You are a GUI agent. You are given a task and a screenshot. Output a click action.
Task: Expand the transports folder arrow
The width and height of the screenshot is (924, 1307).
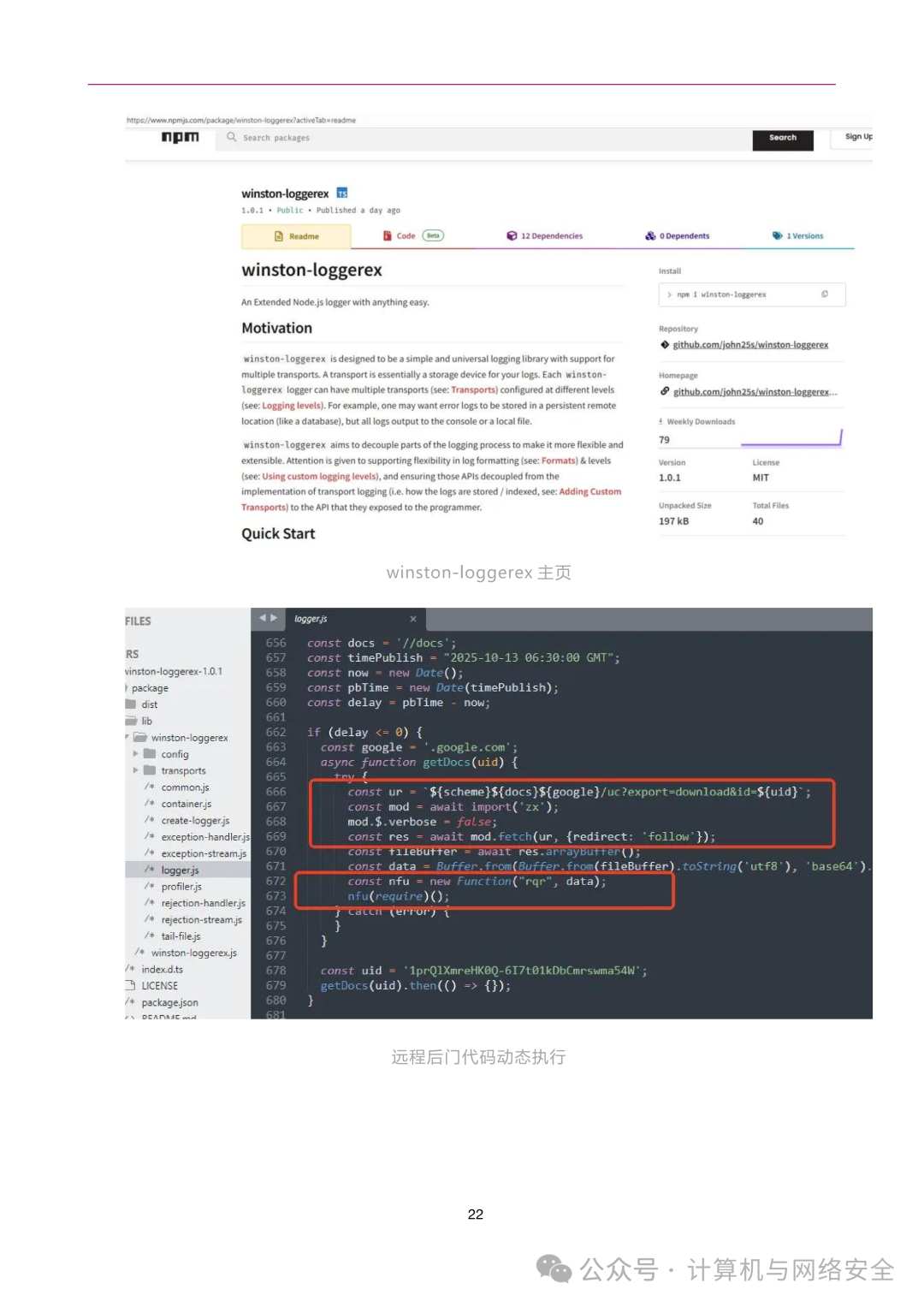point(135,770)
